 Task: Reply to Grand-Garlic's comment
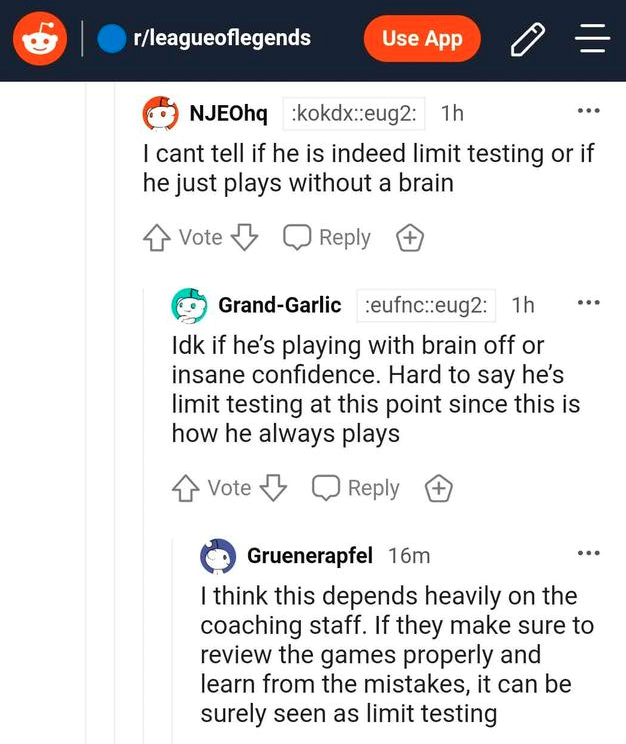click(356, 488)
